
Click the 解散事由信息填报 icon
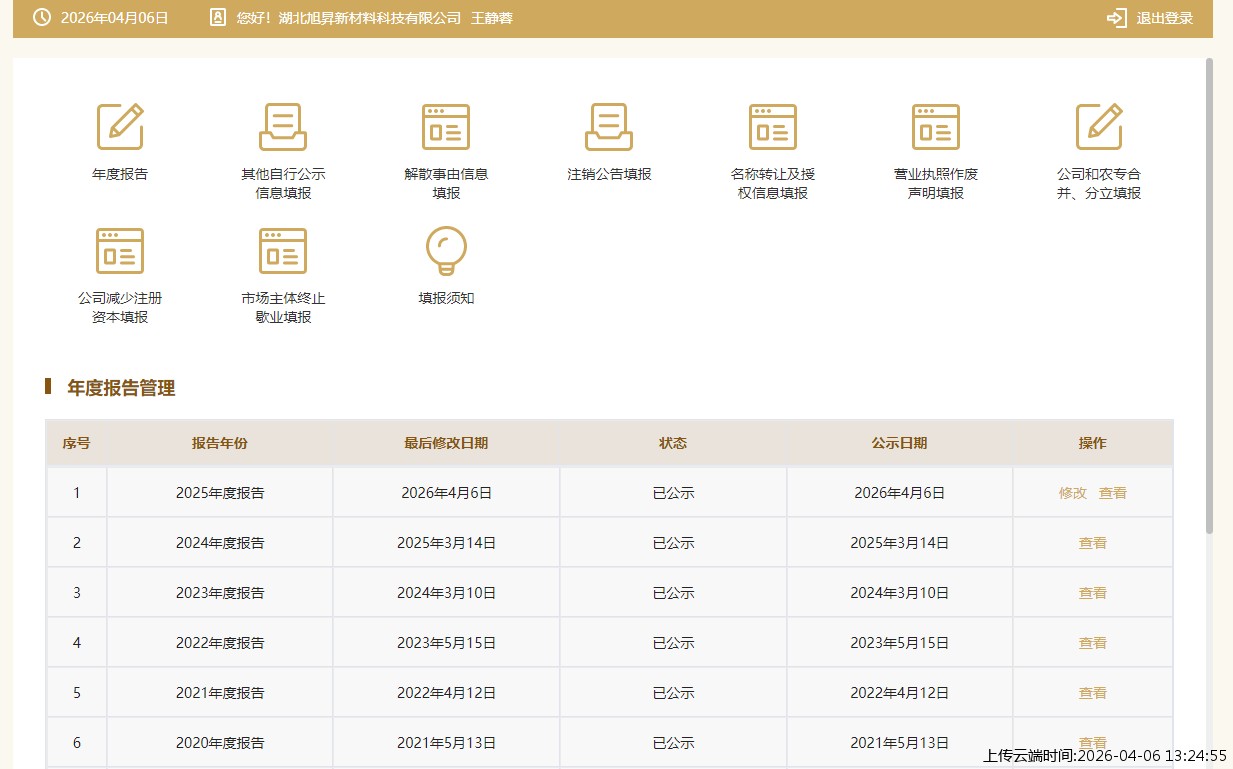[x=446, y=127]
